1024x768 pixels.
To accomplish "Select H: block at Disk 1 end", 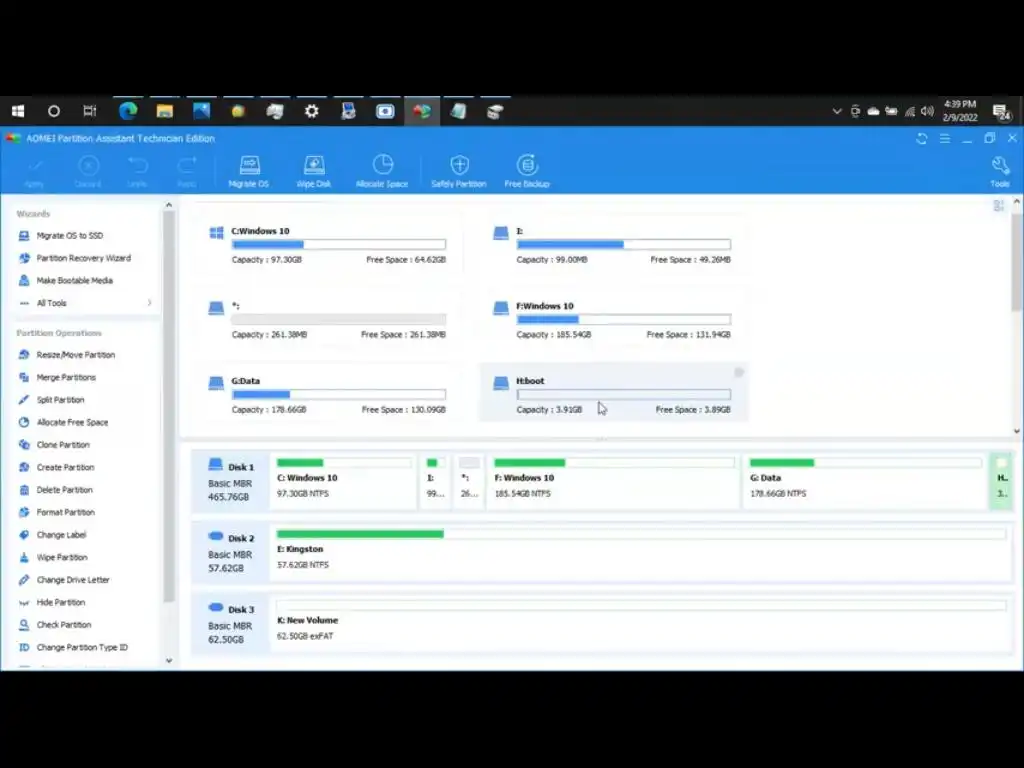I will (x=1002, y=481).
